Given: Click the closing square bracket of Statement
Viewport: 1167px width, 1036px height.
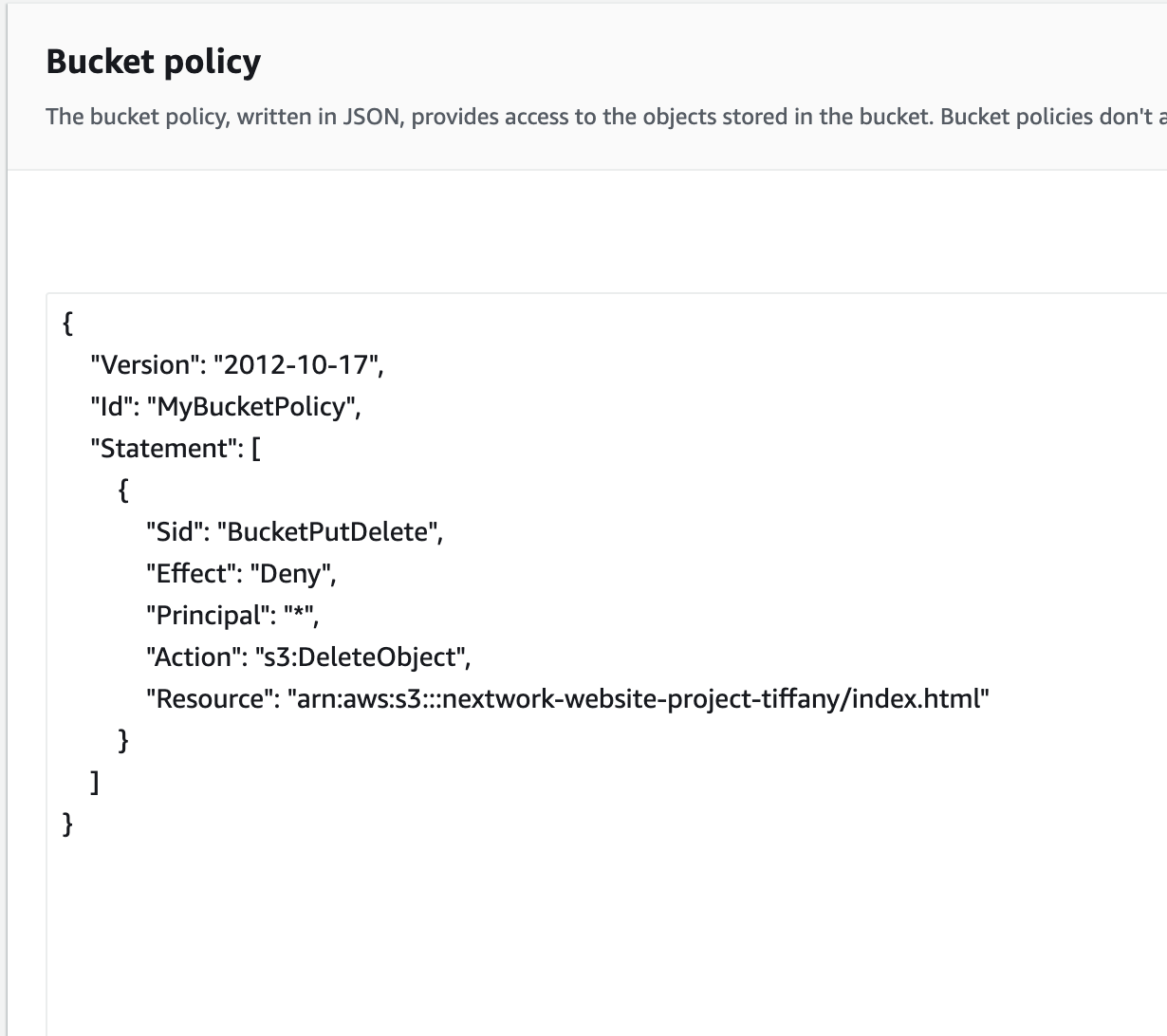Looking at the screenshot, I should point(94,783).
